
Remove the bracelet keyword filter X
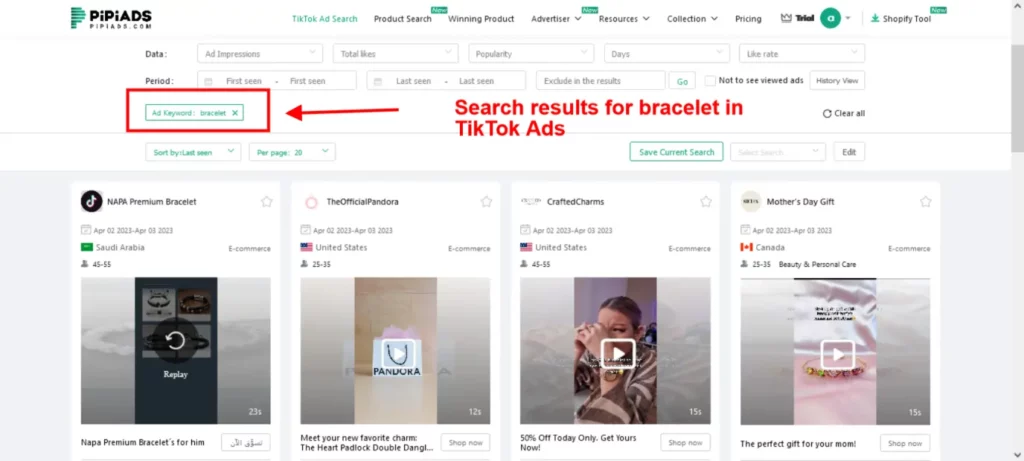(234, 113)
